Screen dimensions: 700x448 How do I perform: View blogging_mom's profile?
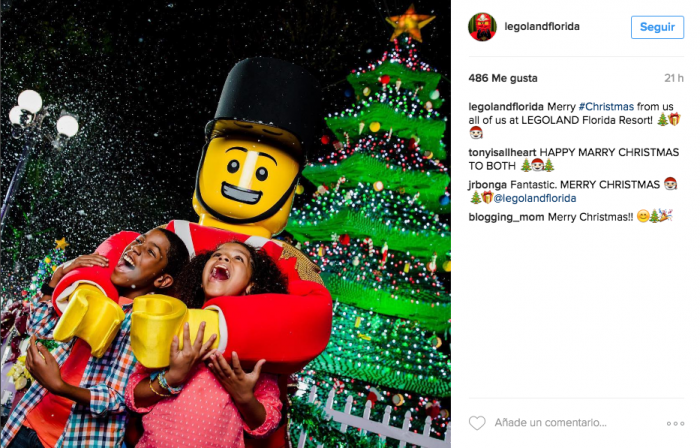click(506, 217)
